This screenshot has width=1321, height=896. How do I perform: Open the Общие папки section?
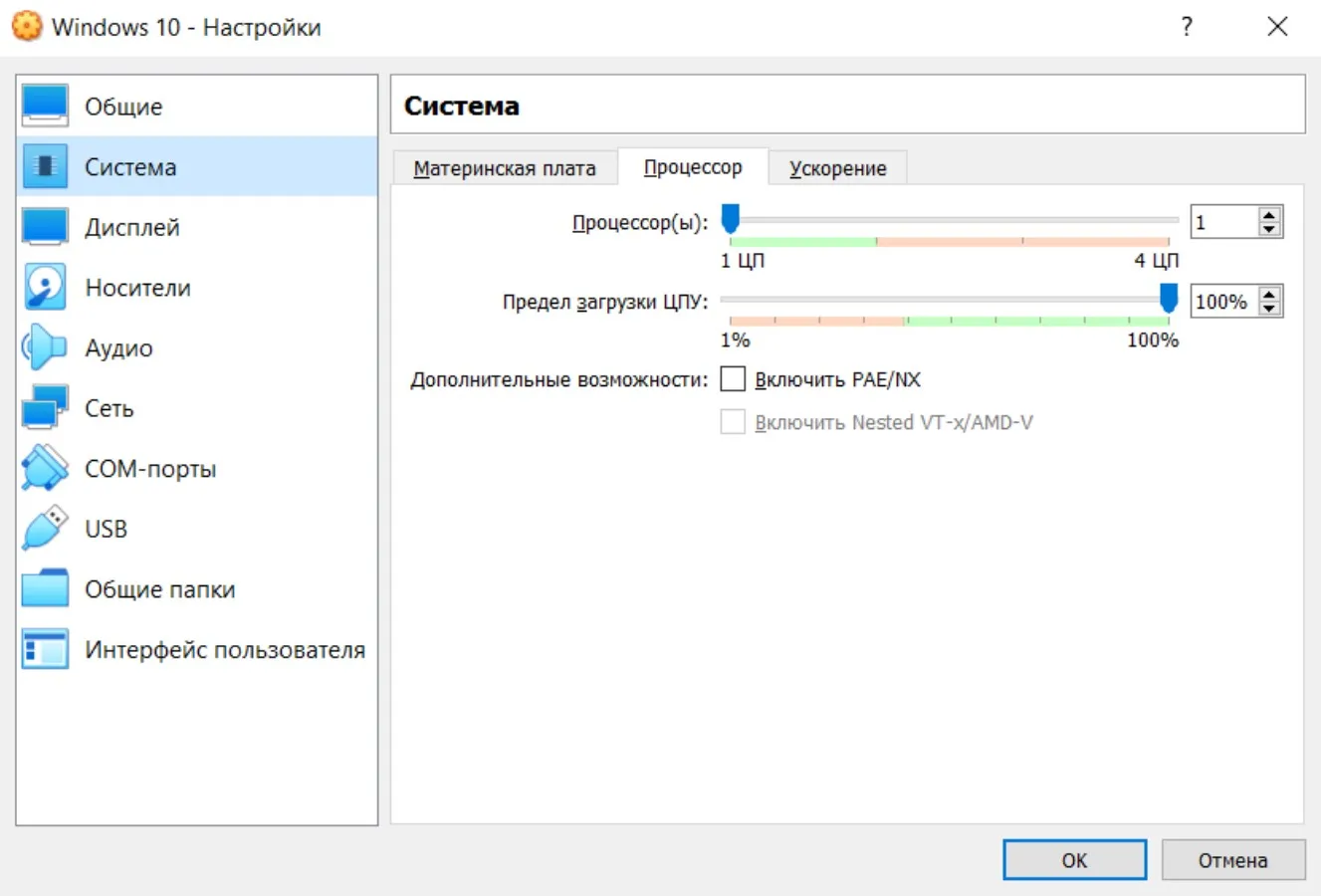[x=197, y=589]
